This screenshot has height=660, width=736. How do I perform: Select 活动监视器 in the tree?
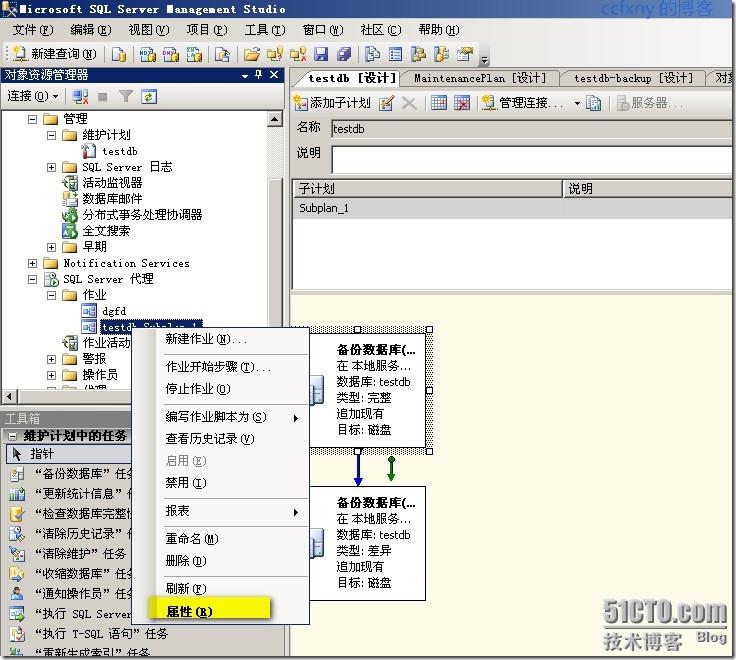[x=112, y=183]
